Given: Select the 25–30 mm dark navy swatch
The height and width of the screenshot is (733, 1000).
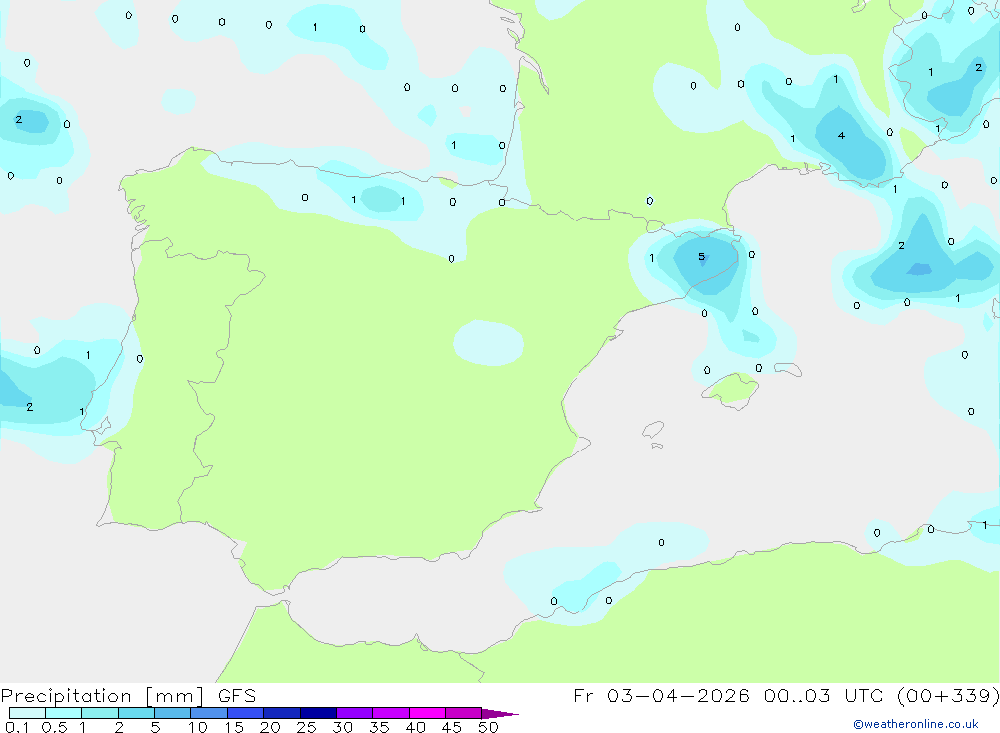Looking at the screenshot, I should click(318, 713).
